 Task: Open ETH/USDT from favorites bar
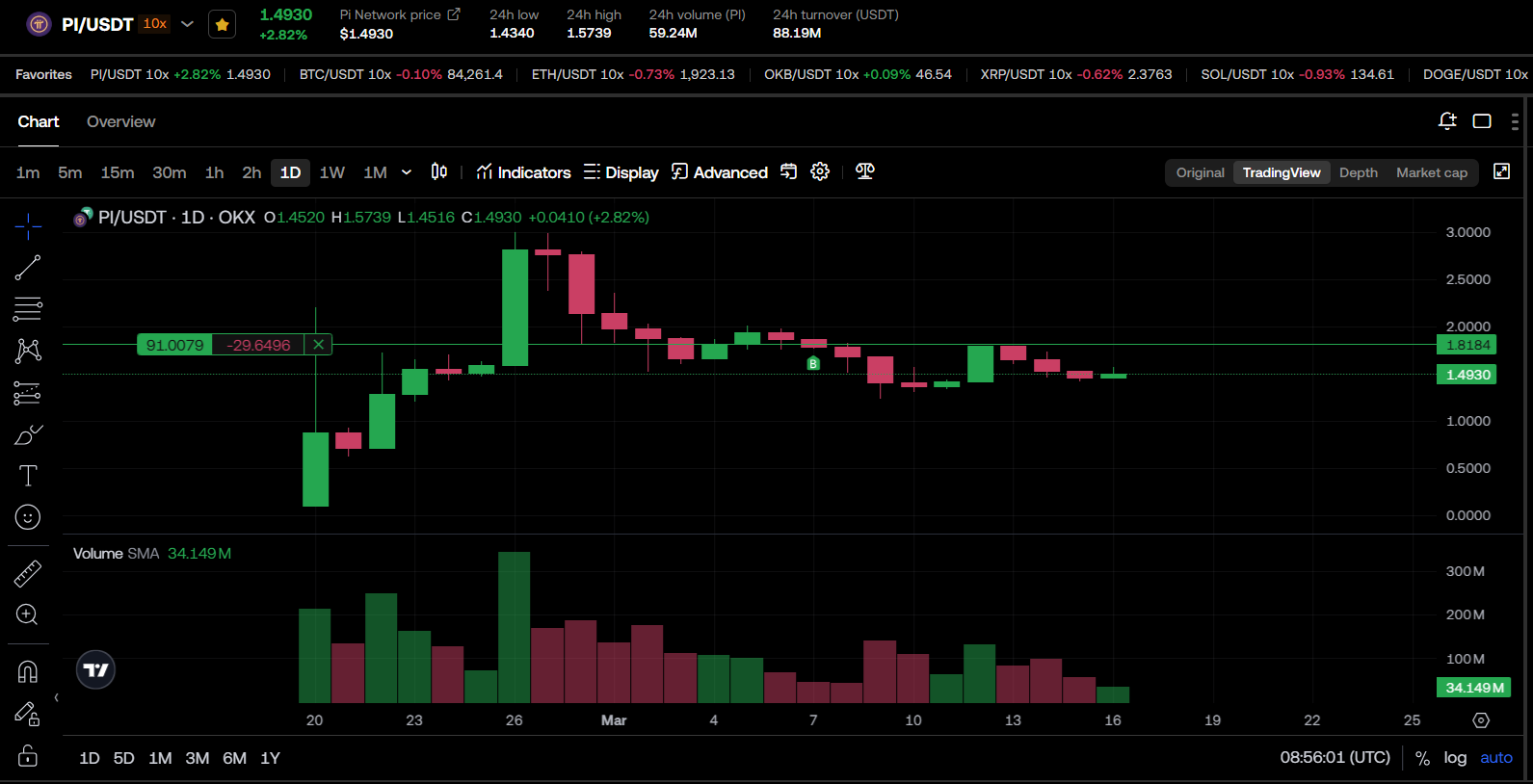633,74
